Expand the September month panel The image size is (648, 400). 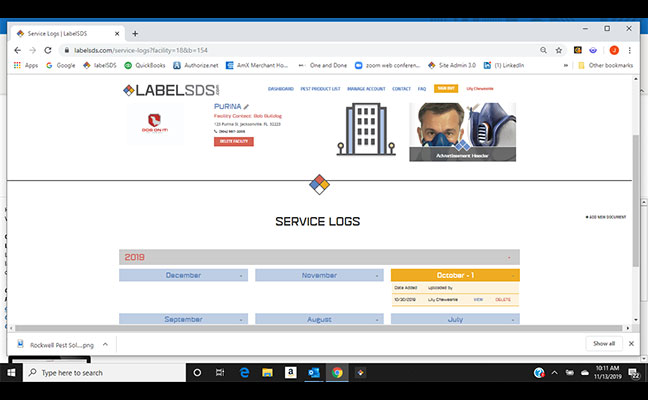[183, 319]
